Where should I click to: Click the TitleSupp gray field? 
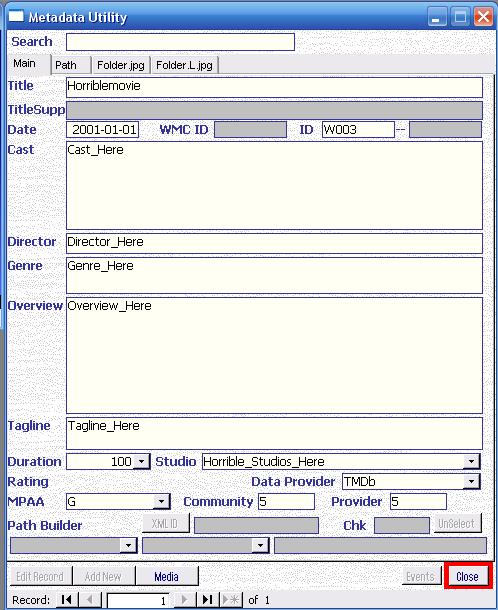[x=274, y=110]
